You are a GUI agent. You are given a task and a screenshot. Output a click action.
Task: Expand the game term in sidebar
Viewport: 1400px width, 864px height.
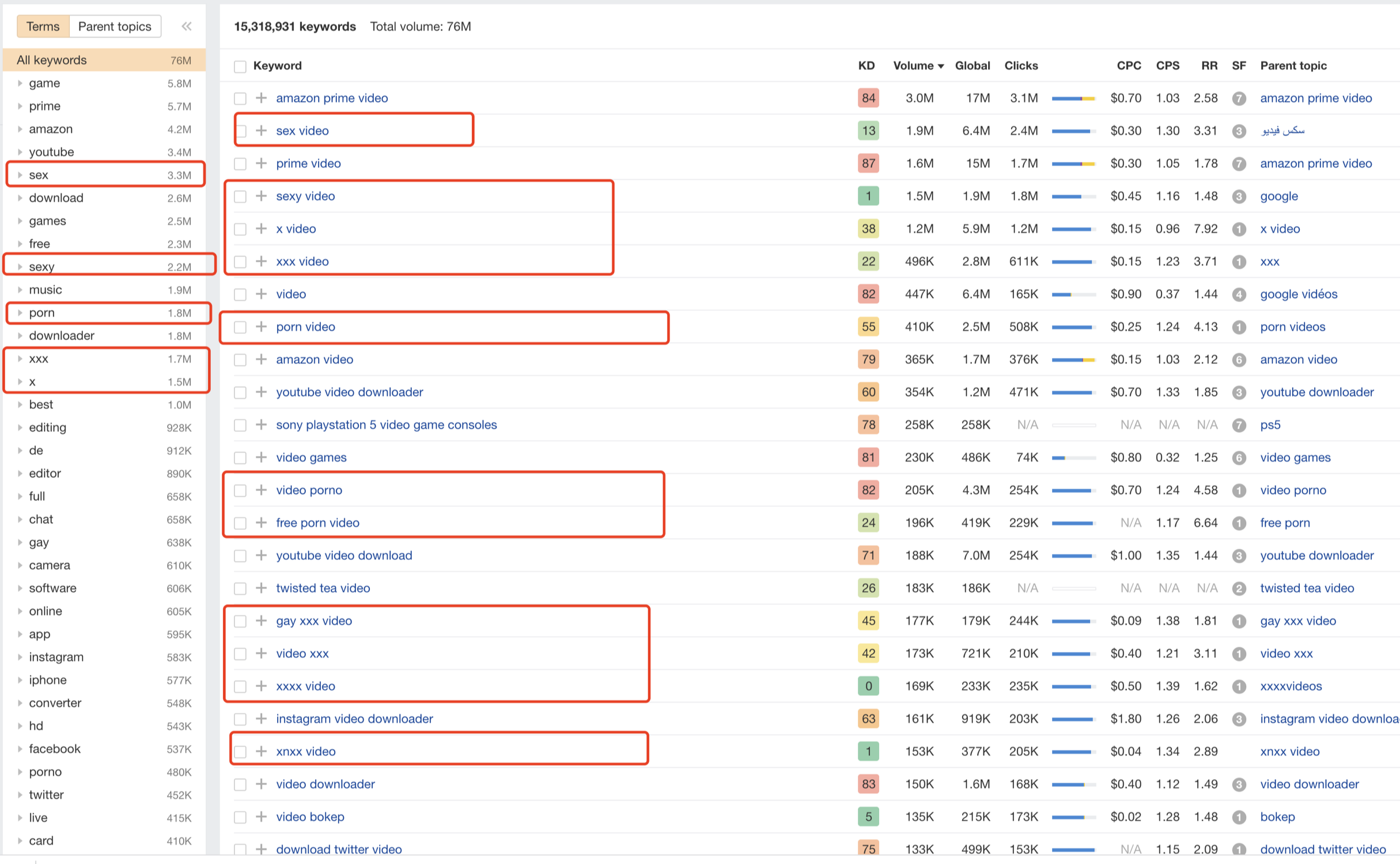click(20, 84)
